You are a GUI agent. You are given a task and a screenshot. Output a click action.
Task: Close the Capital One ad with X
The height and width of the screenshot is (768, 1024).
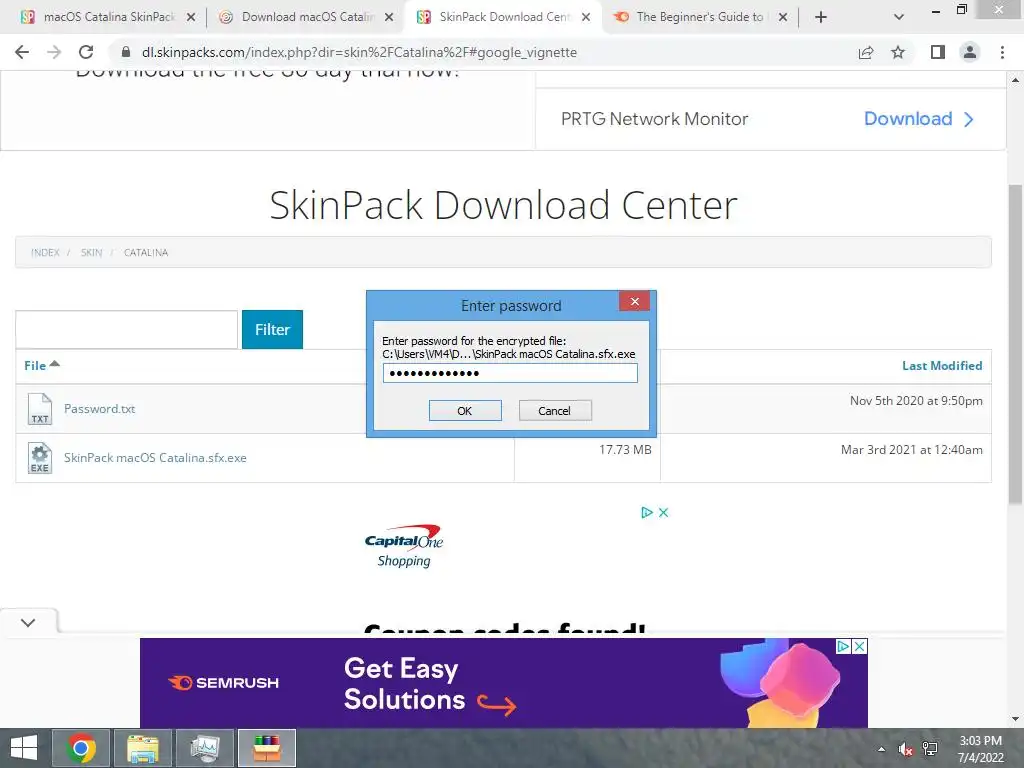pos(664,513)
